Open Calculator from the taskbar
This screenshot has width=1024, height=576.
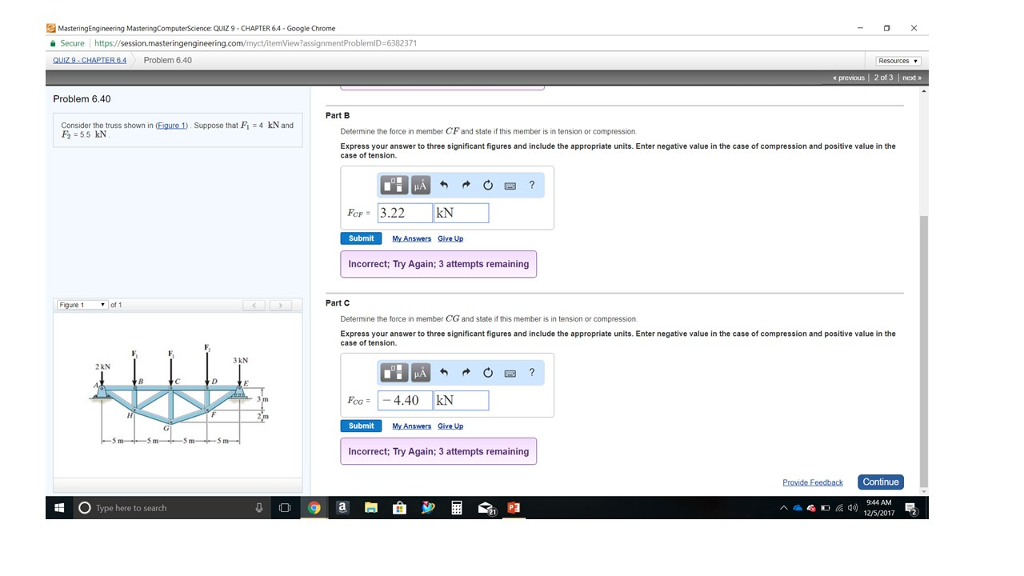pyautogui.click(x=455, y=508)
